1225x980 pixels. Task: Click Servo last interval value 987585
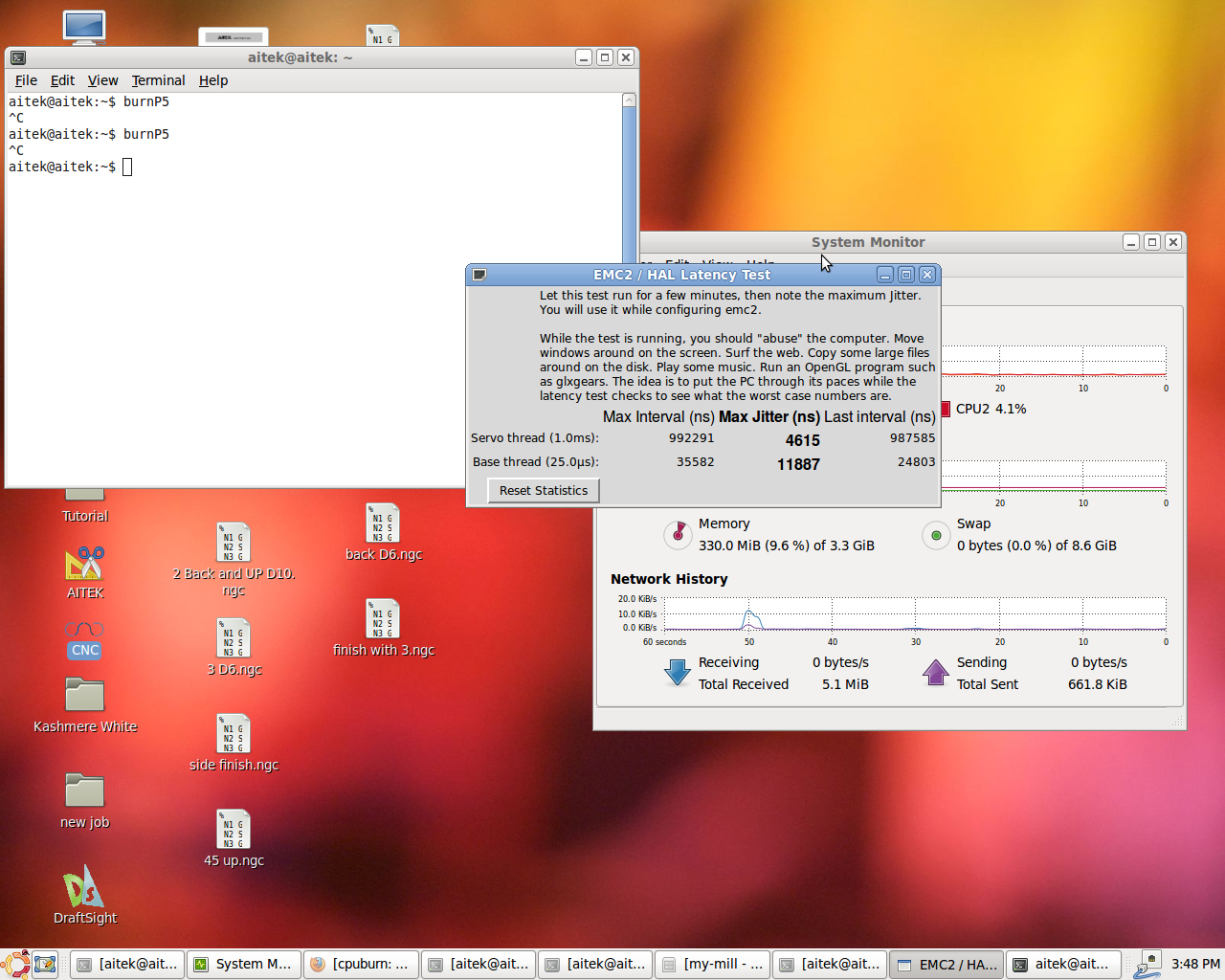[912, 437]
